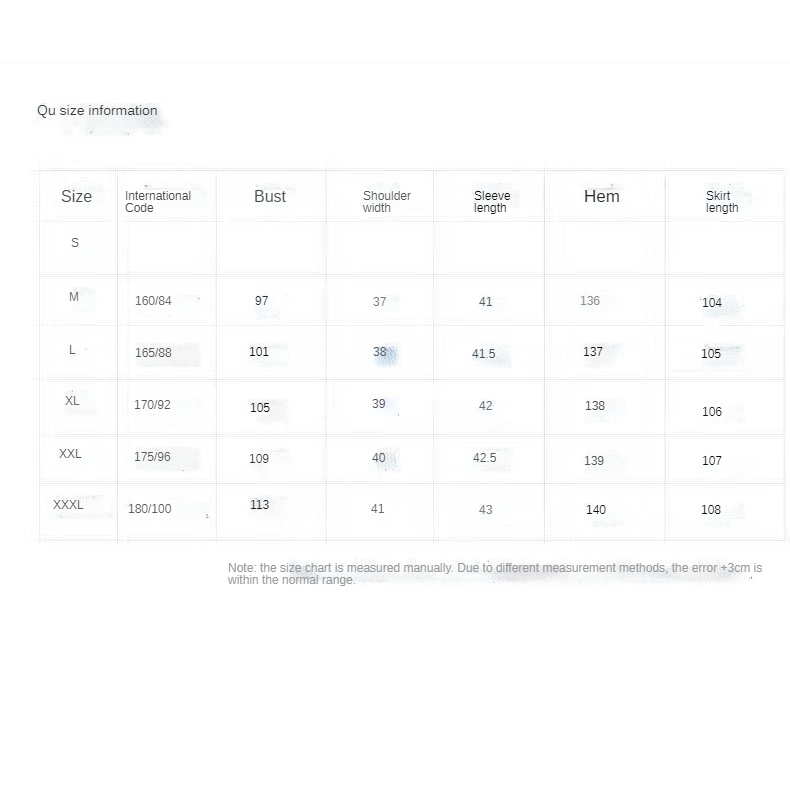The height and width of the screenshot is (790, 790).
Task: Select the XL size row label
Action: tap(72, 400)
